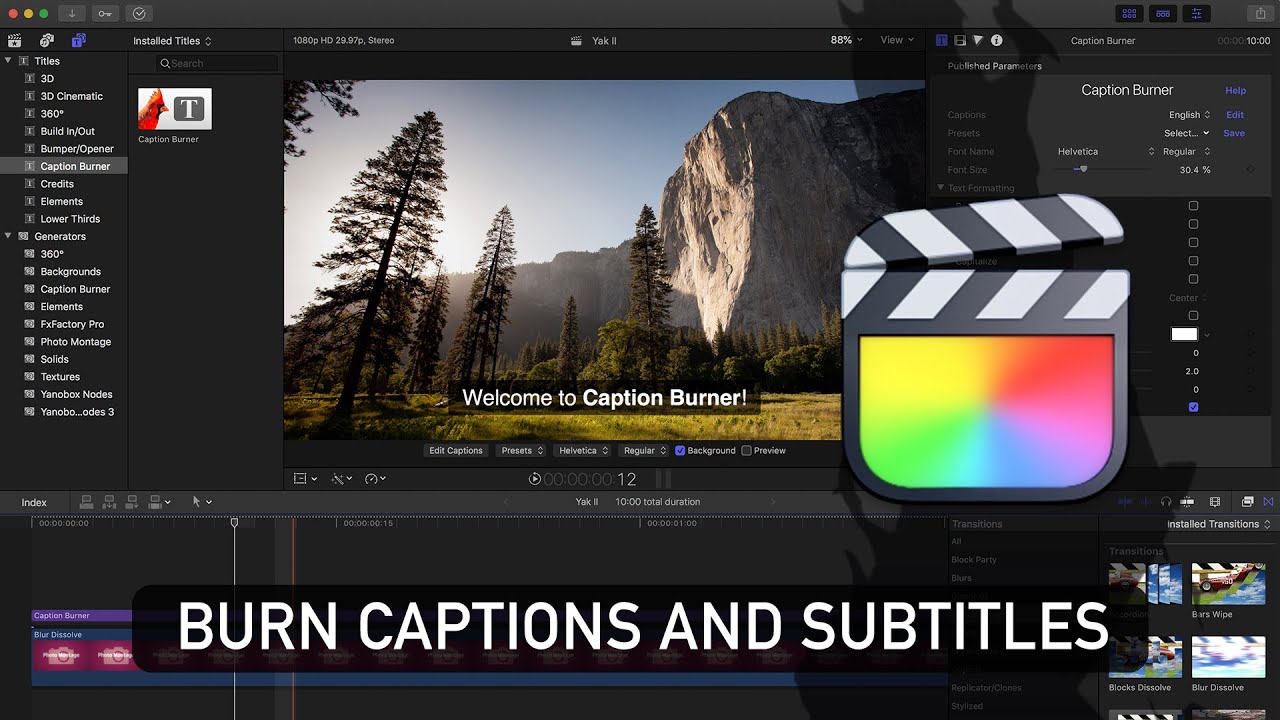Select the Photo Montage generators category
This screenshot has height=720, width=1280.
click(x=64, y=342)
